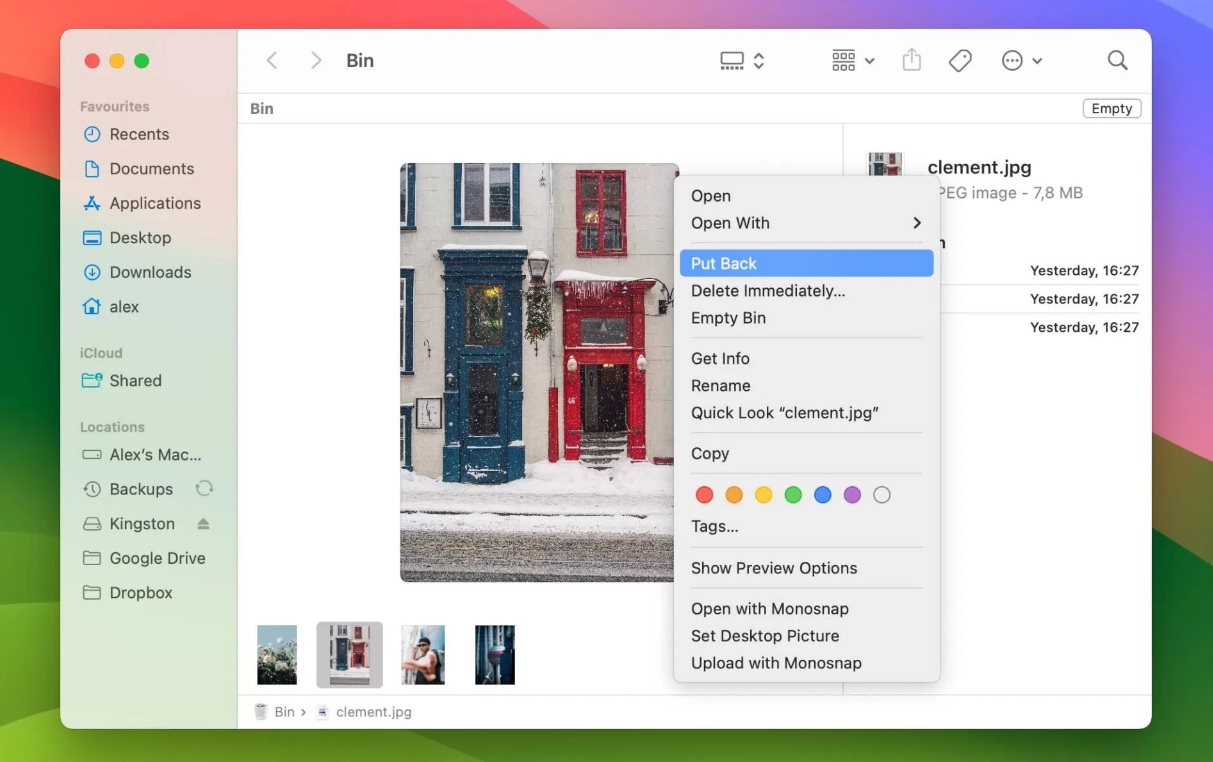Select Delete Immediately… from the menu
The image size is (1213, 762).
pos(767,291)
